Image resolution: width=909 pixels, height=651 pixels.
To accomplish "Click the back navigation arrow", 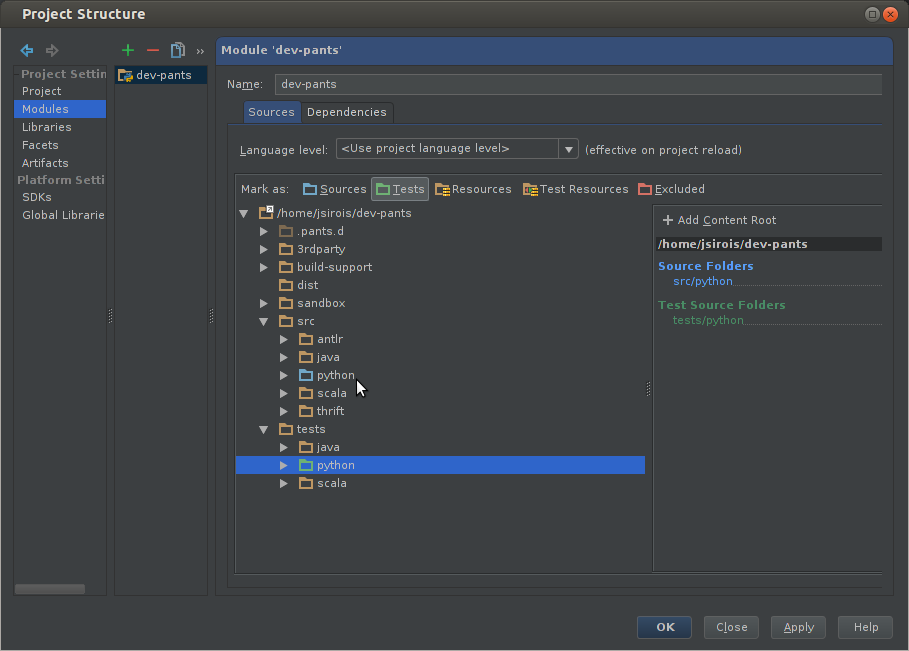I will (x=27, y=50).
